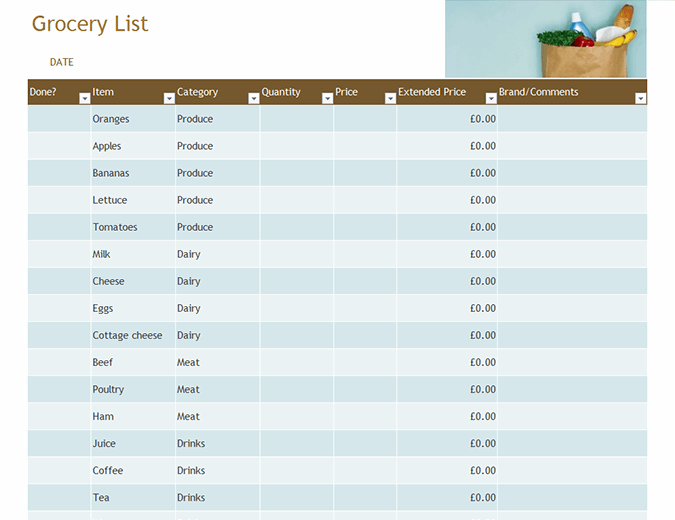Screen dimensions: 675x520
Task: Open the Brand/Comments filter dropdown
Action: 640,98
